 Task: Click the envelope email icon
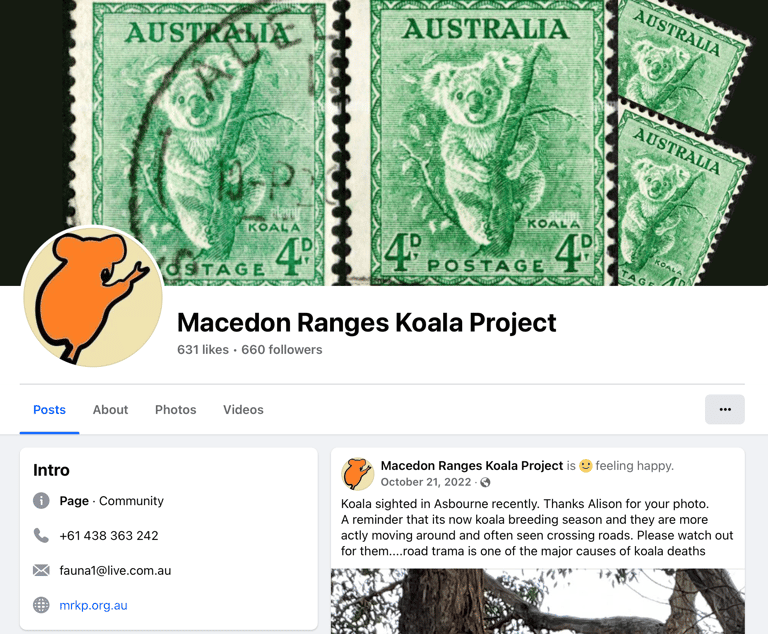tap(41, 570)
